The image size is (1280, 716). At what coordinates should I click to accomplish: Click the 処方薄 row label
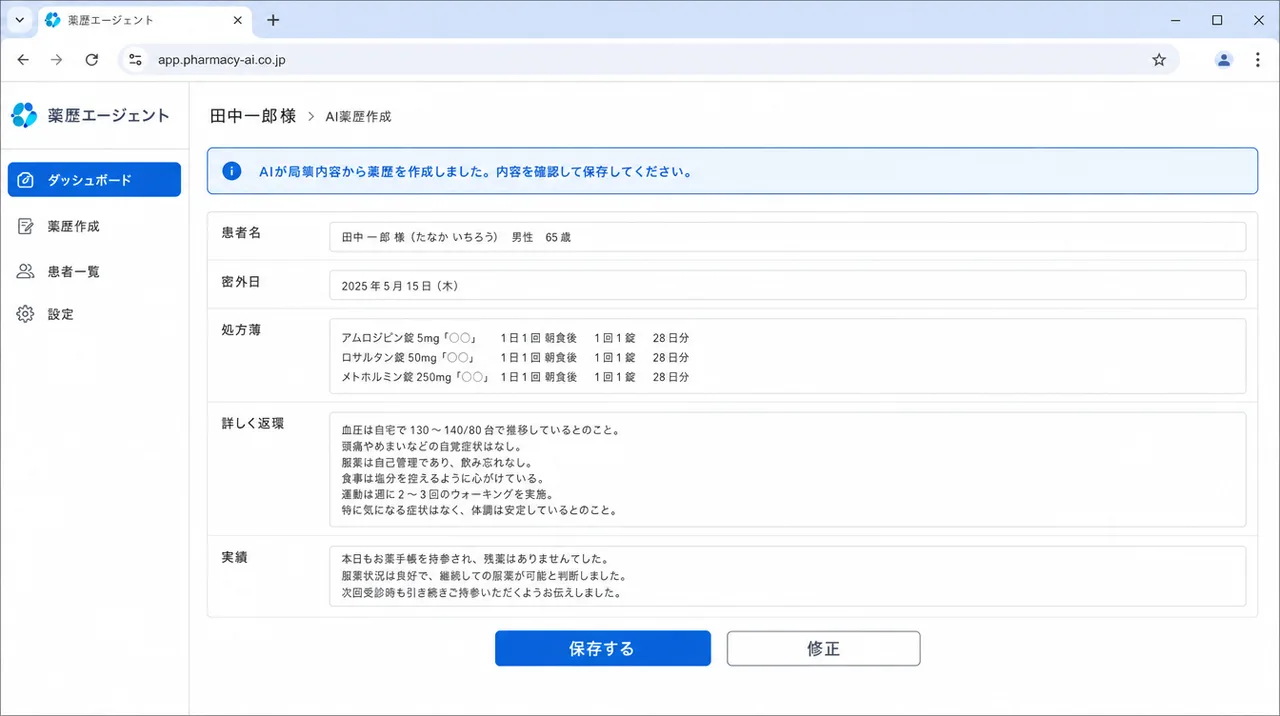click(241, 329)
